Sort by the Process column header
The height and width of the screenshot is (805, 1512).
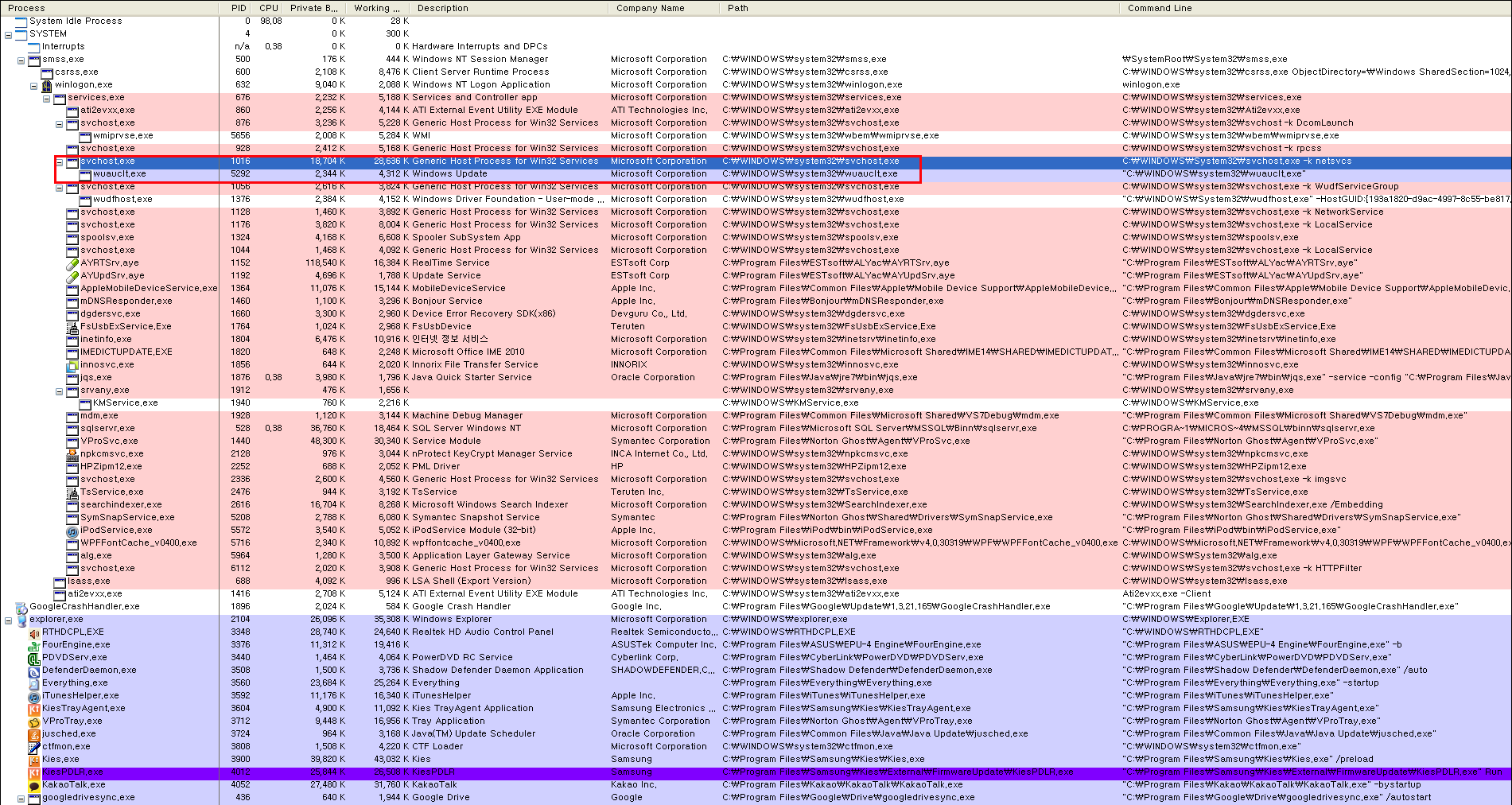pyautogui.click(x=110, y=8)
